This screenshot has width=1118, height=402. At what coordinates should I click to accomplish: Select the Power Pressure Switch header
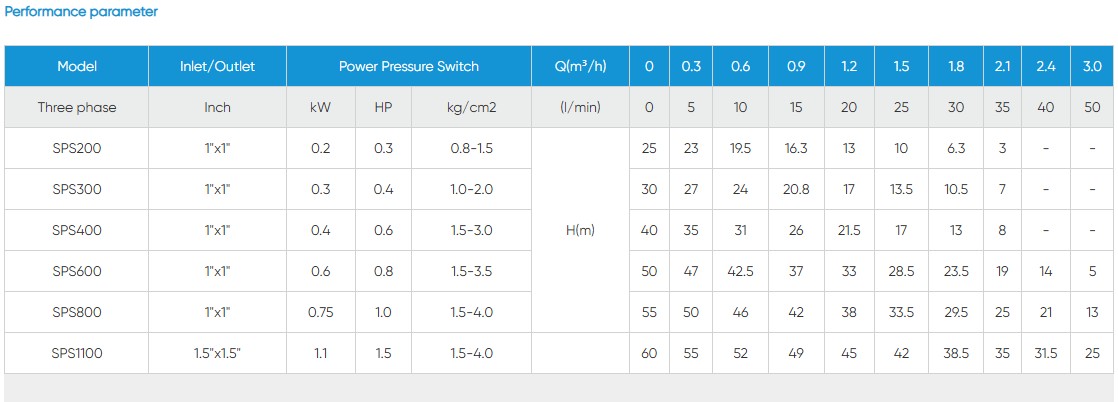coord(408,67)
